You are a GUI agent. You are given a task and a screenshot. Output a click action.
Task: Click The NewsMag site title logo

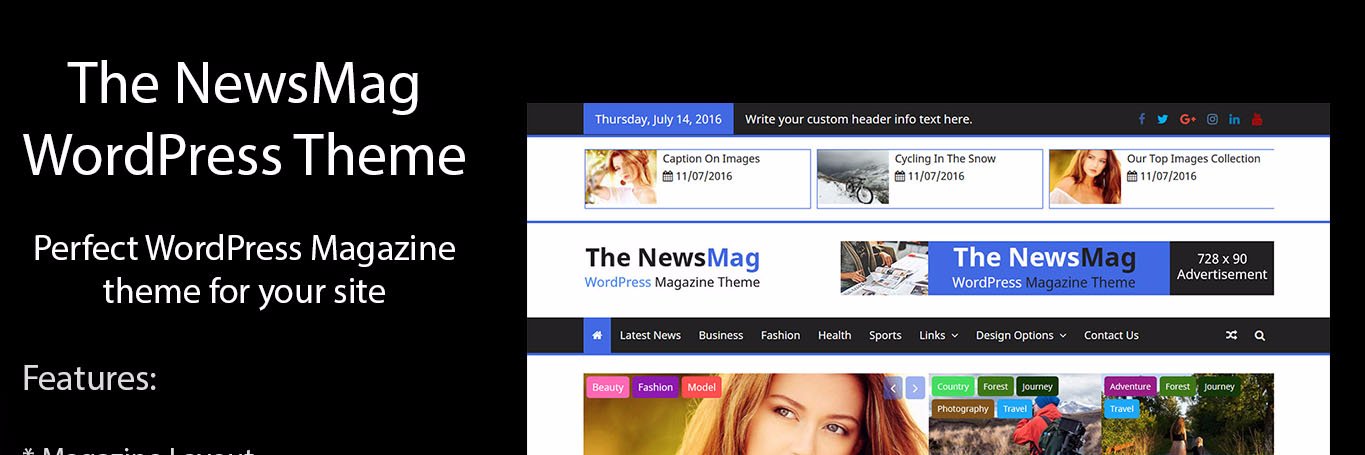click(672, 258)
